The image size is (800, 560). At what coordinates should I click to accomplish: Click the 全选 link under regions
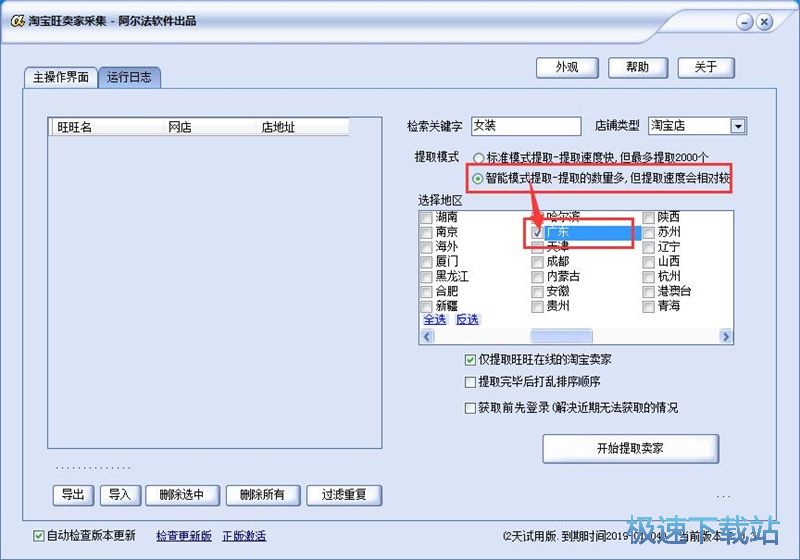tap(435, 320)
